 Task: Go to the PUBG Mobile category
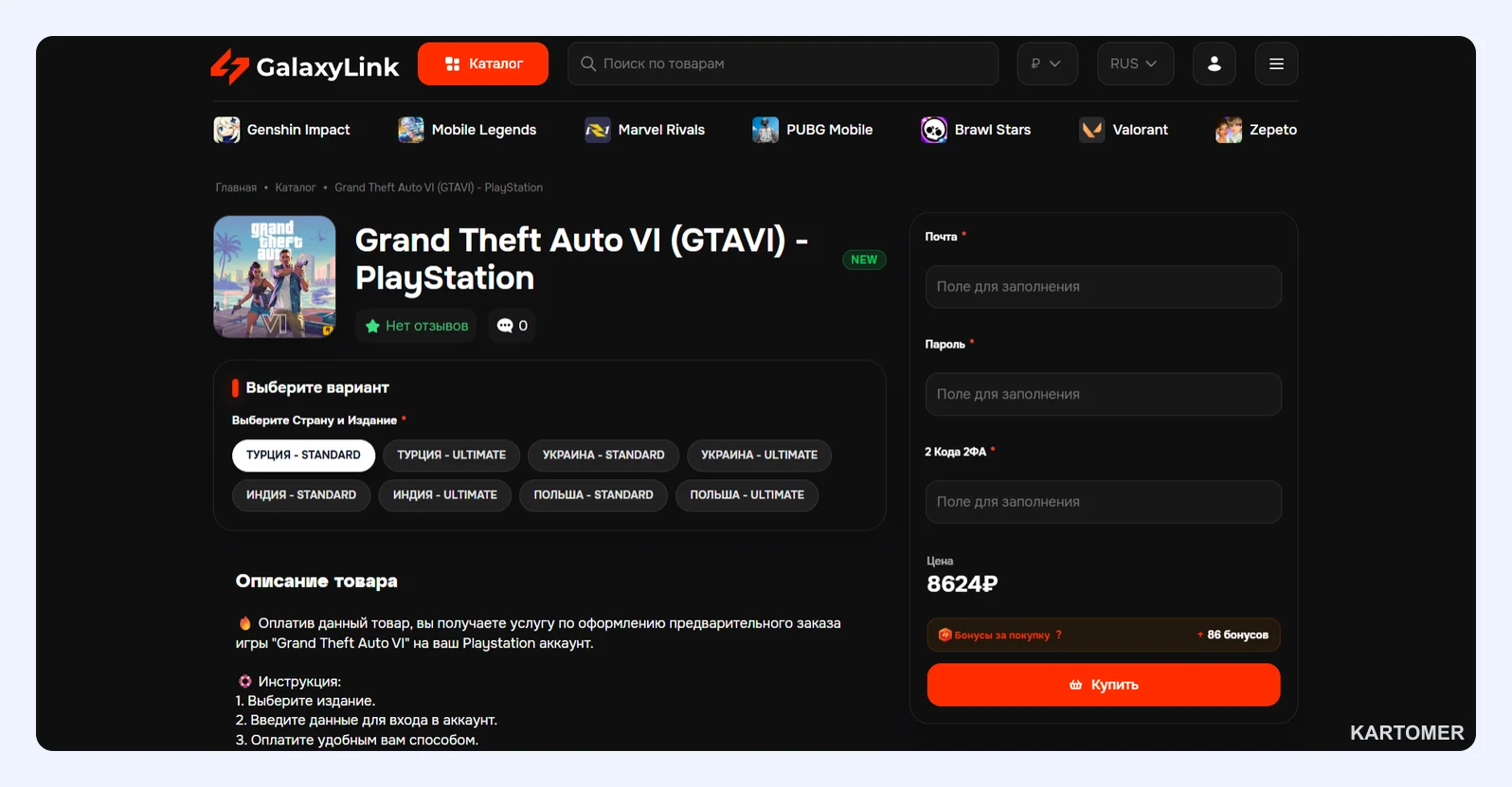(812, 130)
